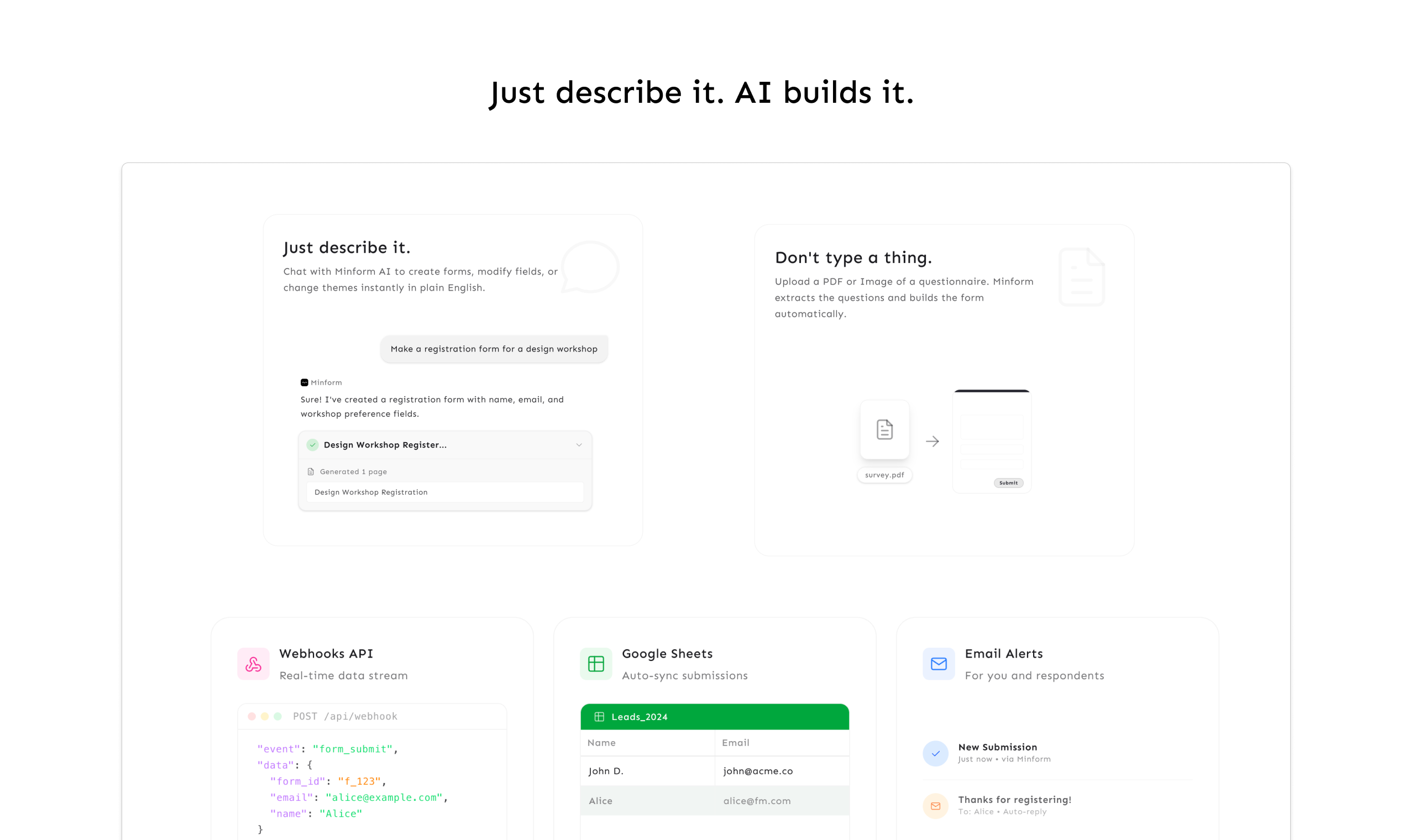Viewport: 1404px width, 840px height.
Task: Select the Alice row in sheet
Action: pos(714,800)
